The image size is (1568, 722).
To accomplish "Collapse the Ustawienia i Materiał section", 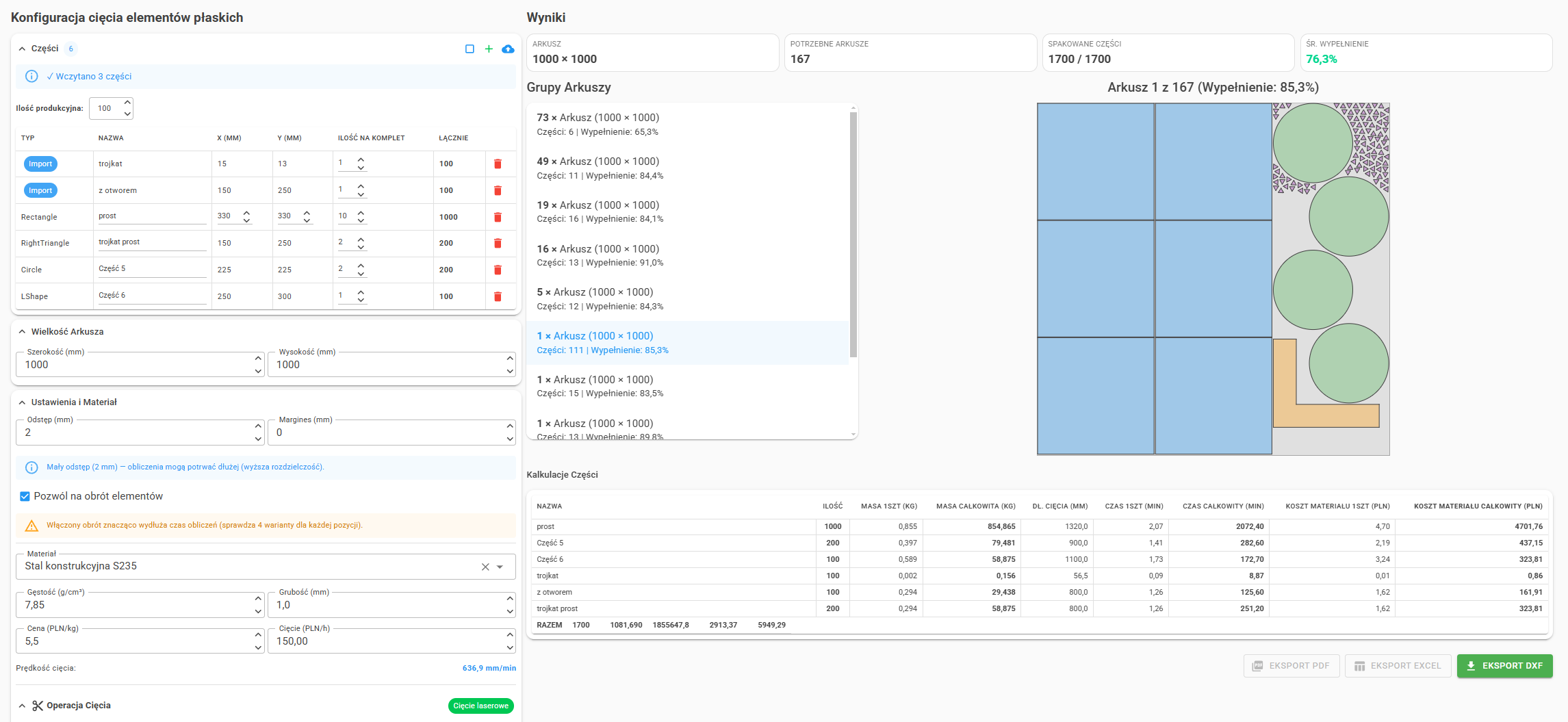I will [x=21, y=402].
